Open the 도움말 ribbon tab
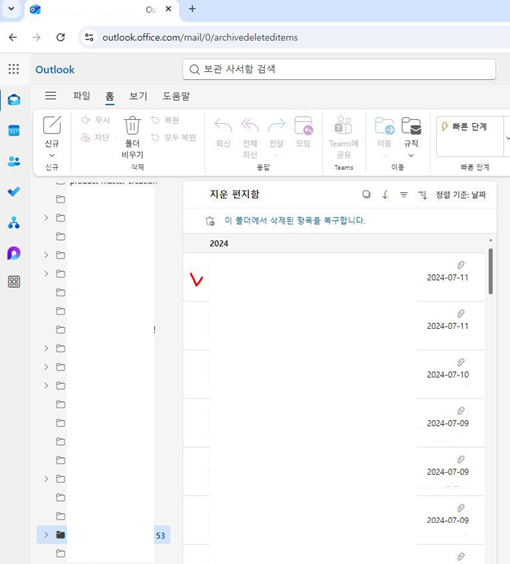This screenshot has height=564, width=510. [176, 96]
